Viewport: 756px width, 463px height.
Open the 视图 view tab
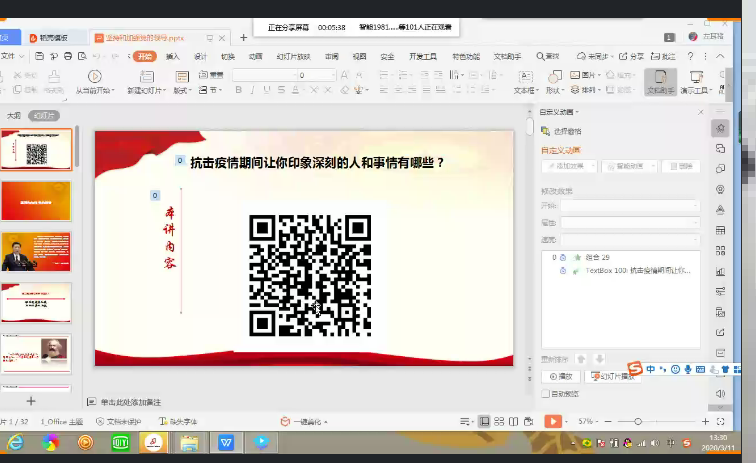click(x=359, y=56)
